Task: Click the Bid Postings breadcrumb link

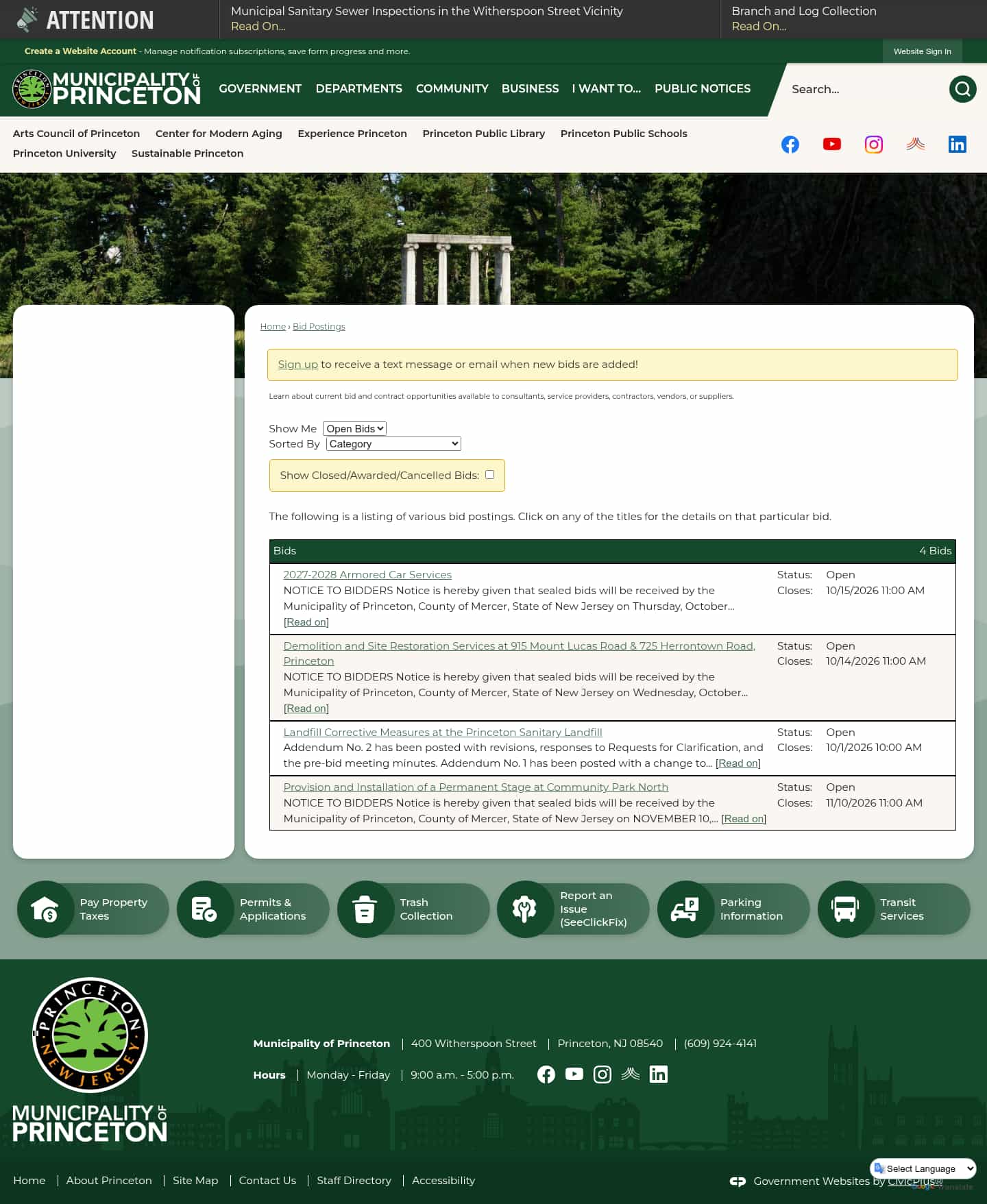Action: tap(319, 326)
